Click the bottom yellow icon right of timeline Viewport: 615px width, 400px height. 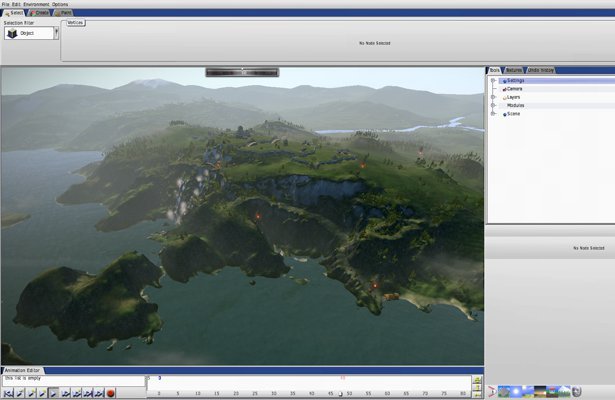pyautogui.click(x=477, y=395)
